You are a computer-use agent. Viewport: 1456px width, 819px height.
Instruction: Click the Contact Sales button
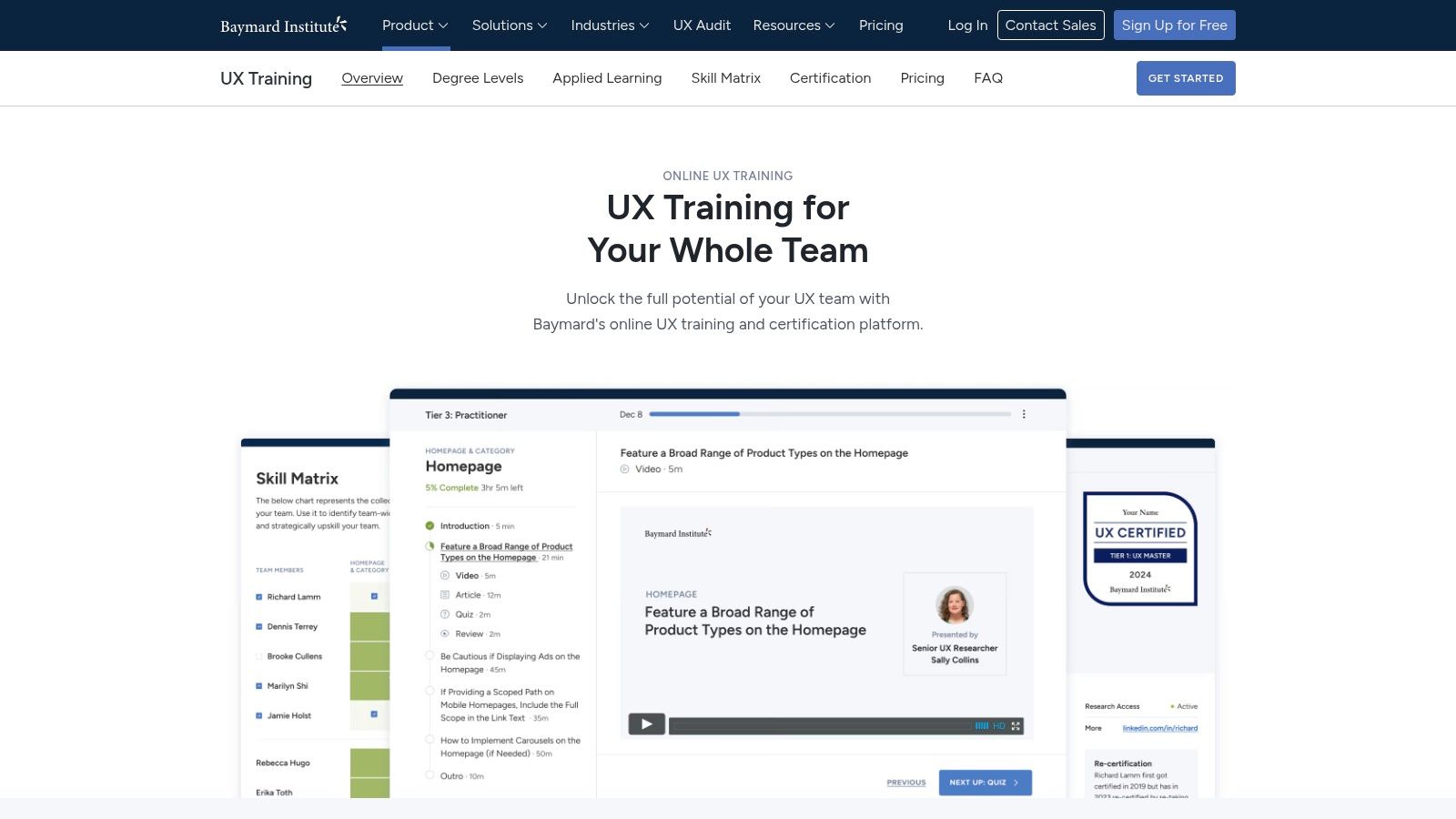coord(1051,25)
